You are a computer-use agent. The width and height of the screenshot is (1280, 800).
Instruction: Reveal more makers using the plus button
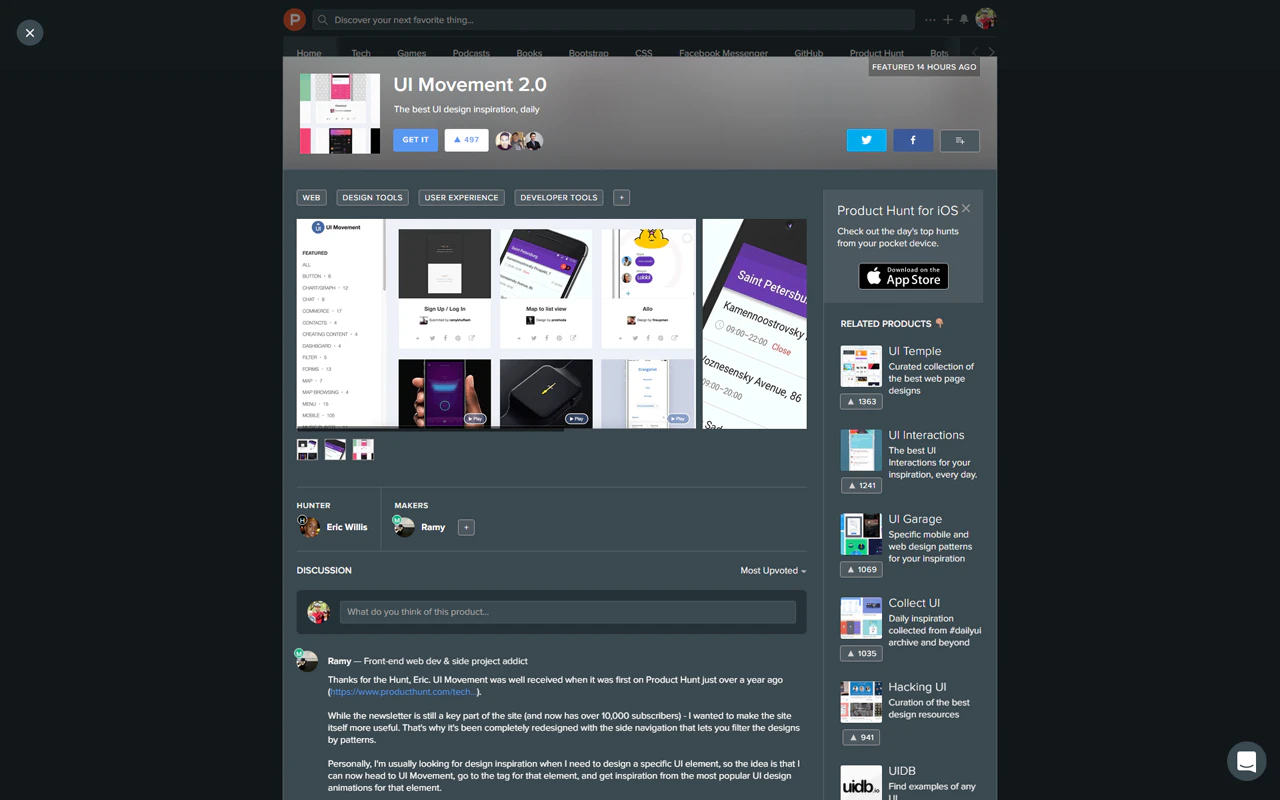tap(466, 527)
